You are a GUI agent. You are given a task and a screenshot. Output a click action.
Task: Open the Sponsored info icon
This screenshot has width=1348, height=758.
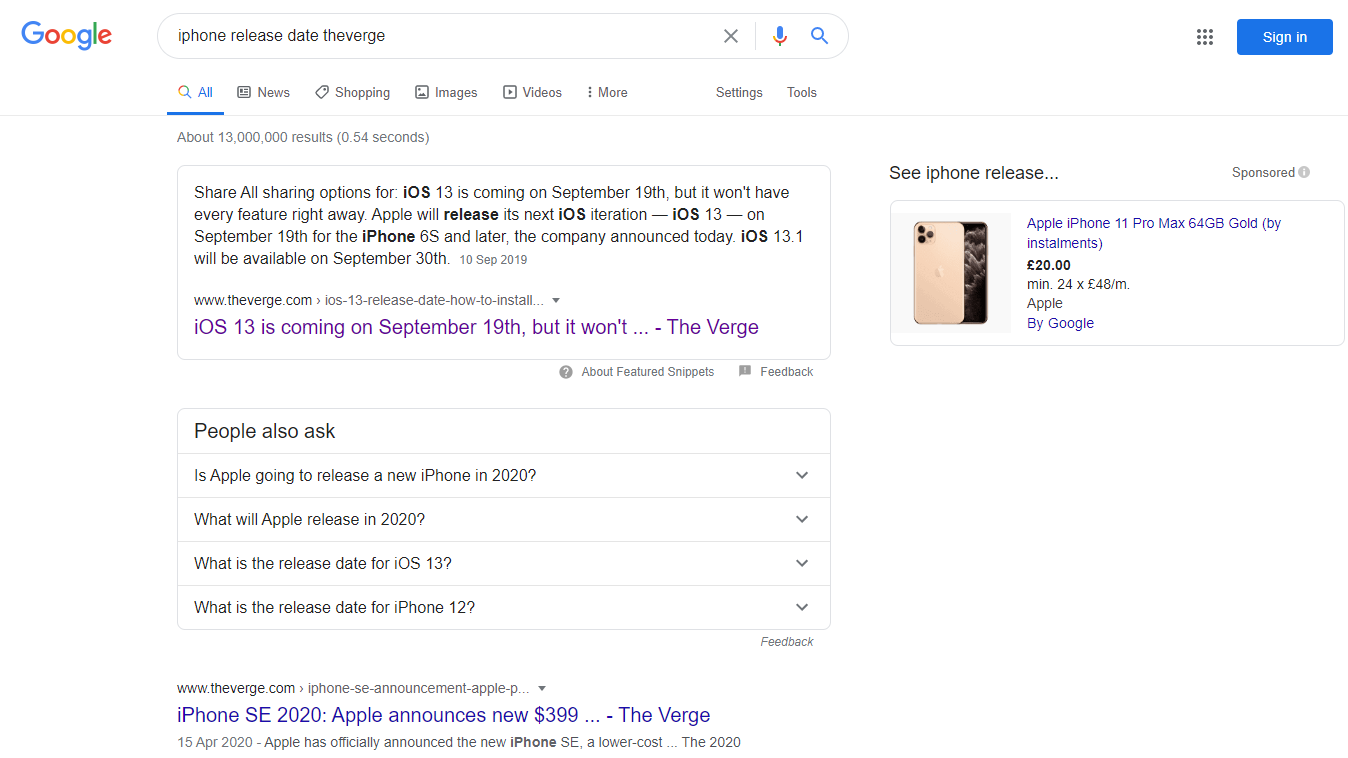point(1304,172)
